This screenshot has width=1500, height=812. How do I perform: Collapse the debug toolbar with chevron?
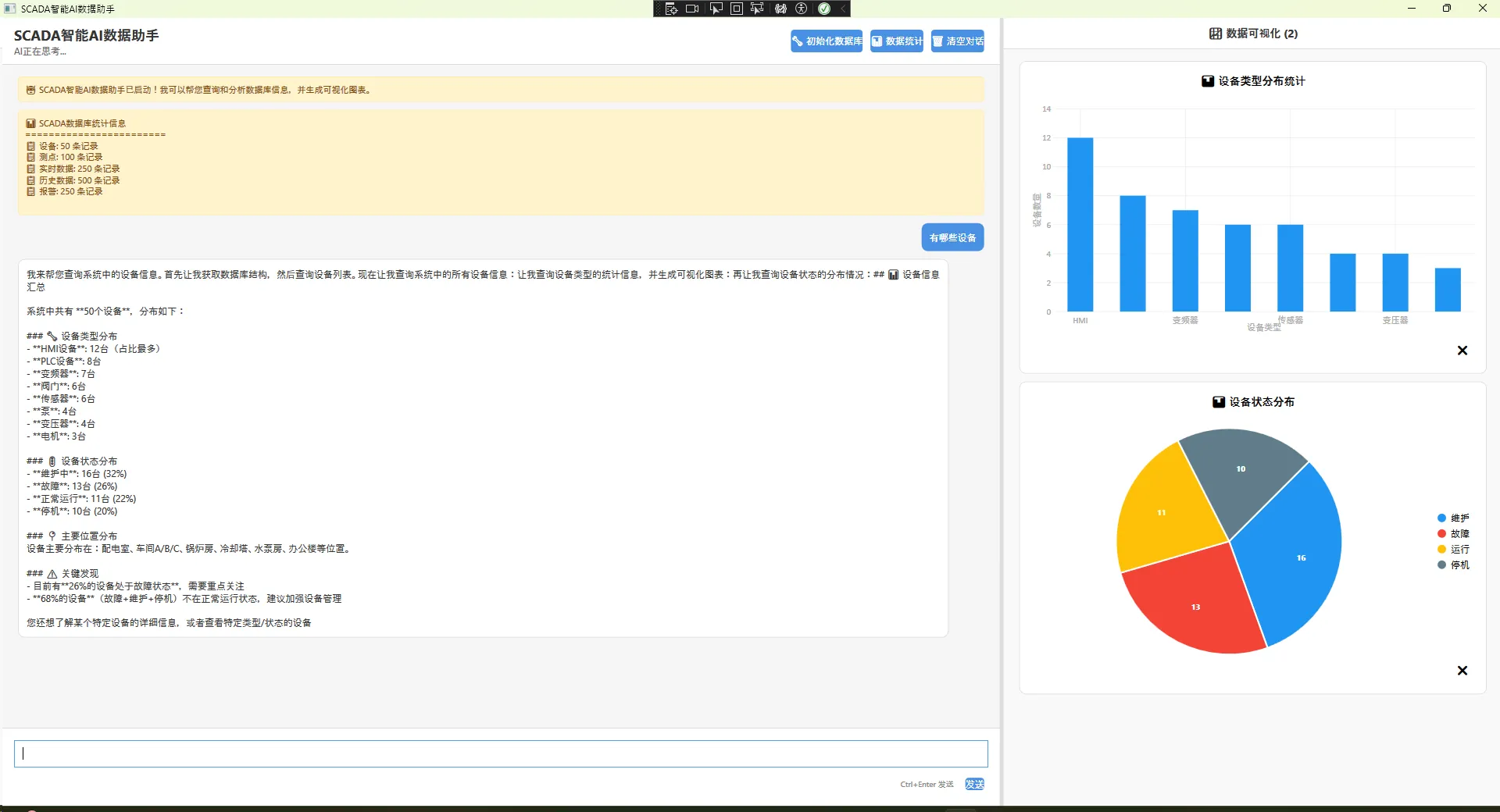pyautogui.click(x=842, y=9)
